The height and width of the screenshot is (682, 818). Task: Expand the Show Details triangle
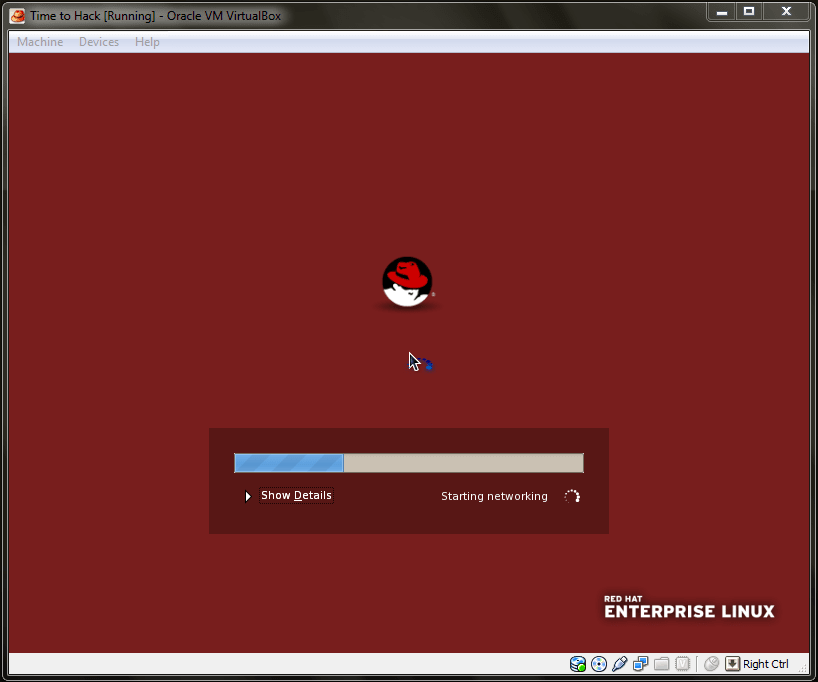[248, 496]
